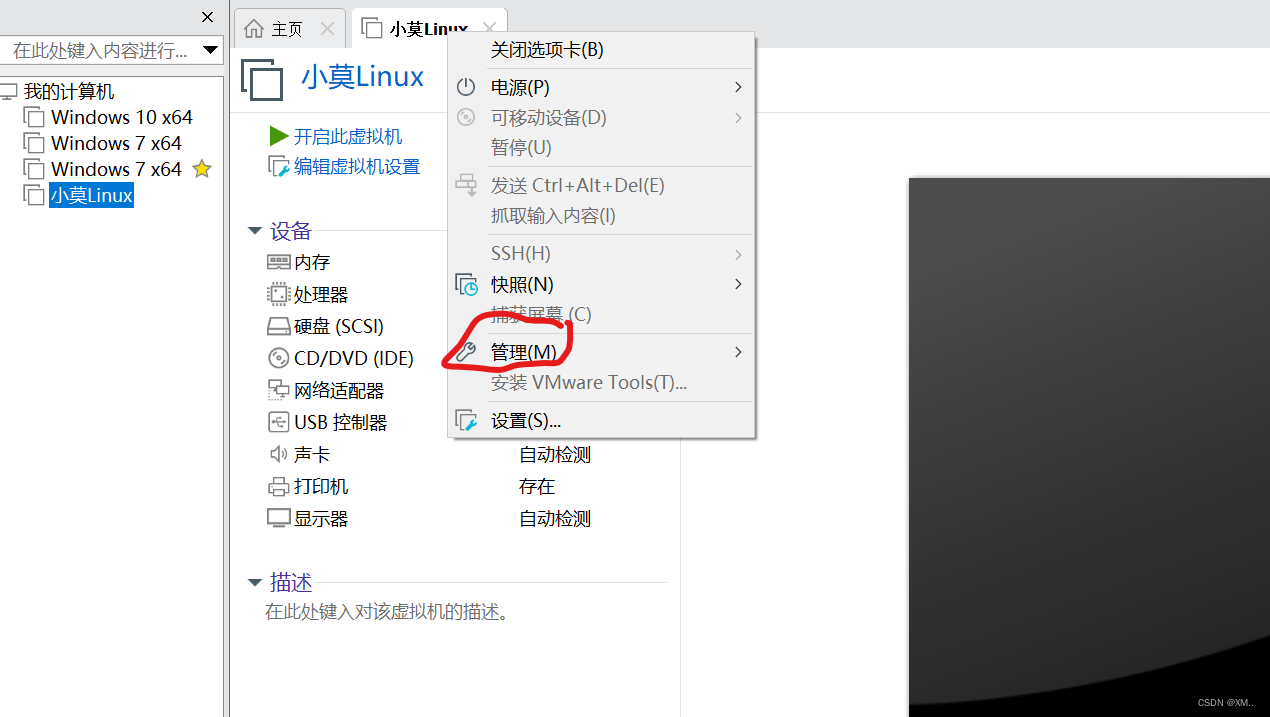
Task: Click the removable devices disc icon in menu
Action: tap(466, 118)
